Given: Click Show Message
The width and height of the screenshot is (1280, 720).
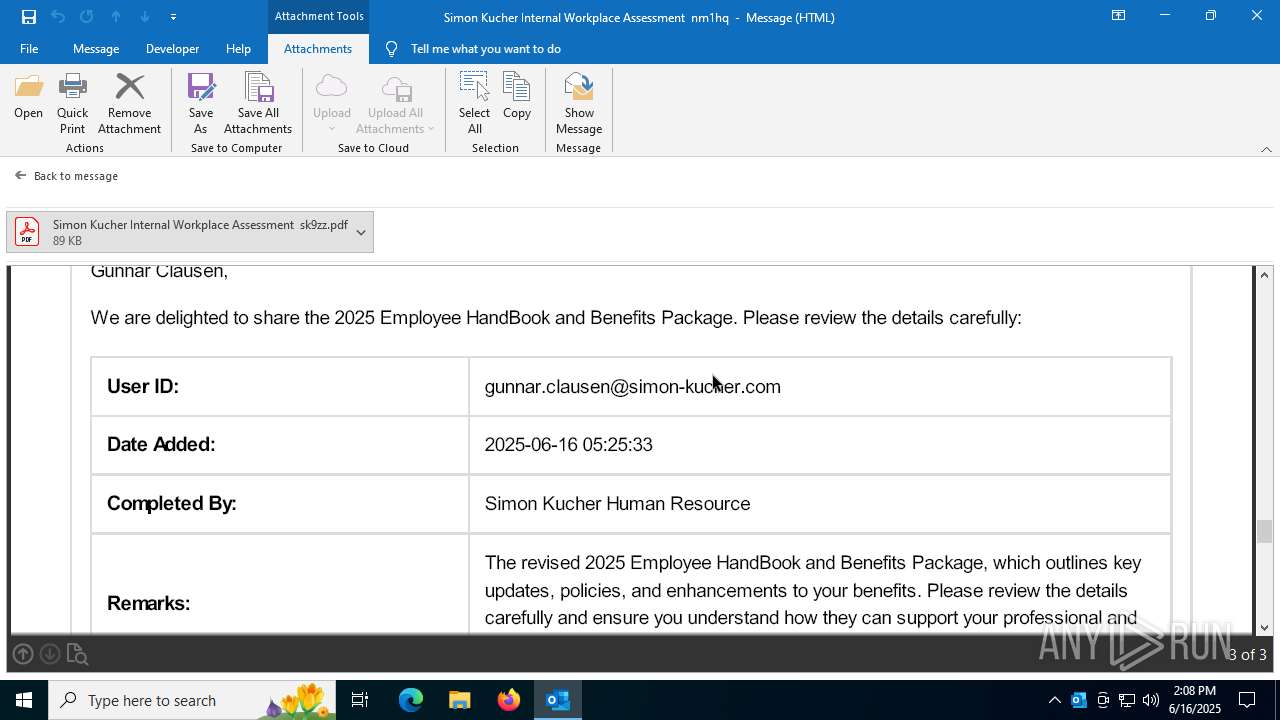Looking at the screenshot, I should pos(579,103).
